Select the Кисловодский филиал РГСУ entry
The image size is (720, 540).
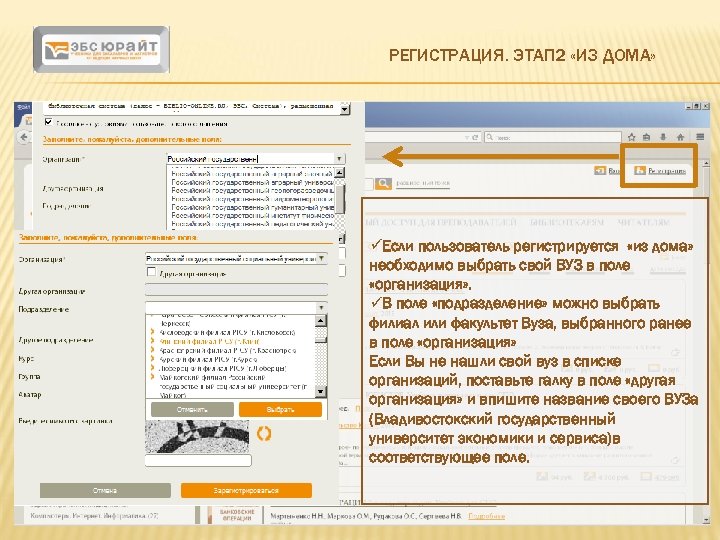pyautogui.click(x=227, y=332)
